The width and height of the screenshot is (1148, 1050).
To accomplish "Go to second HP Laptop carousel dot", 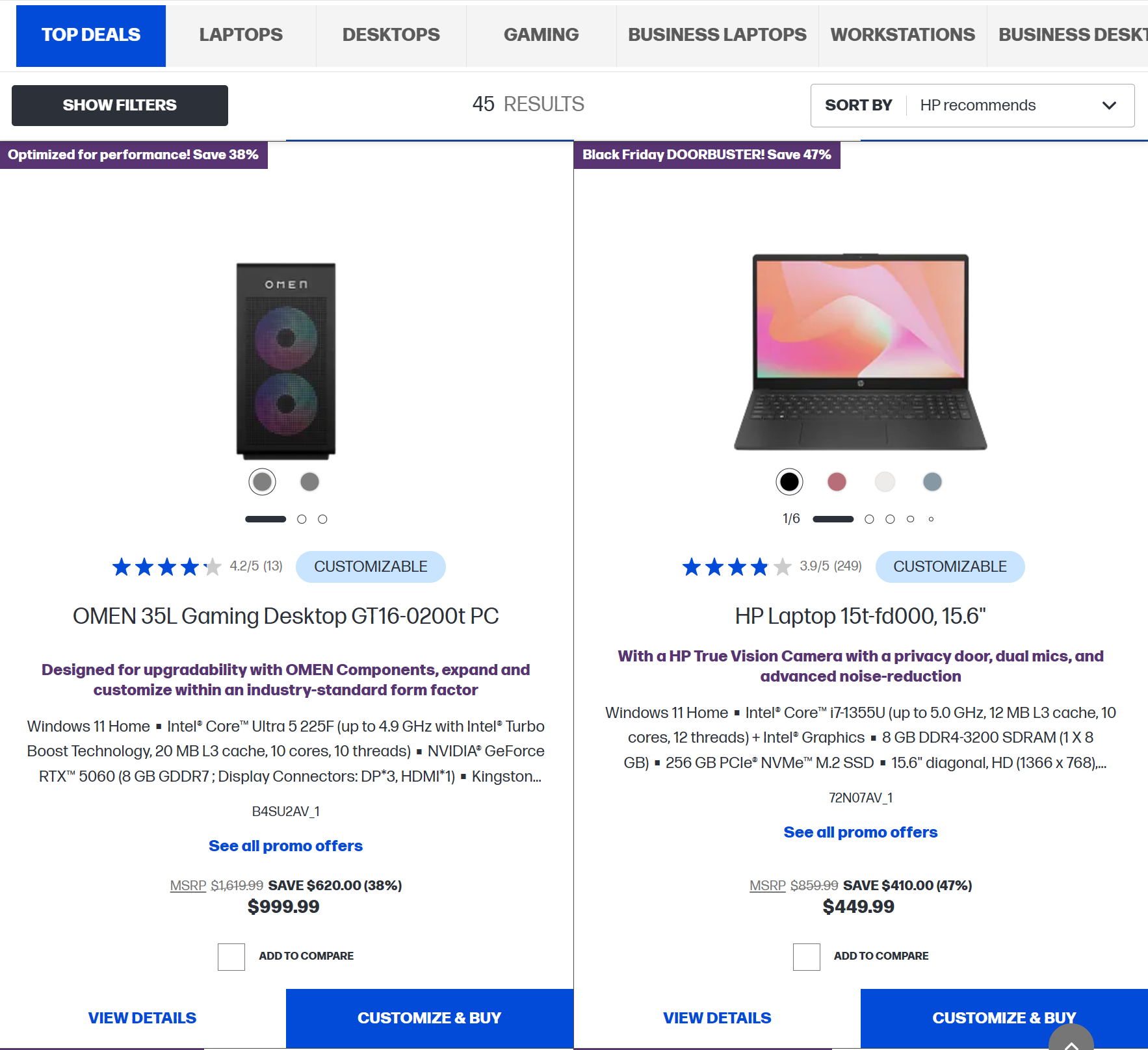I will coord(869,519).
